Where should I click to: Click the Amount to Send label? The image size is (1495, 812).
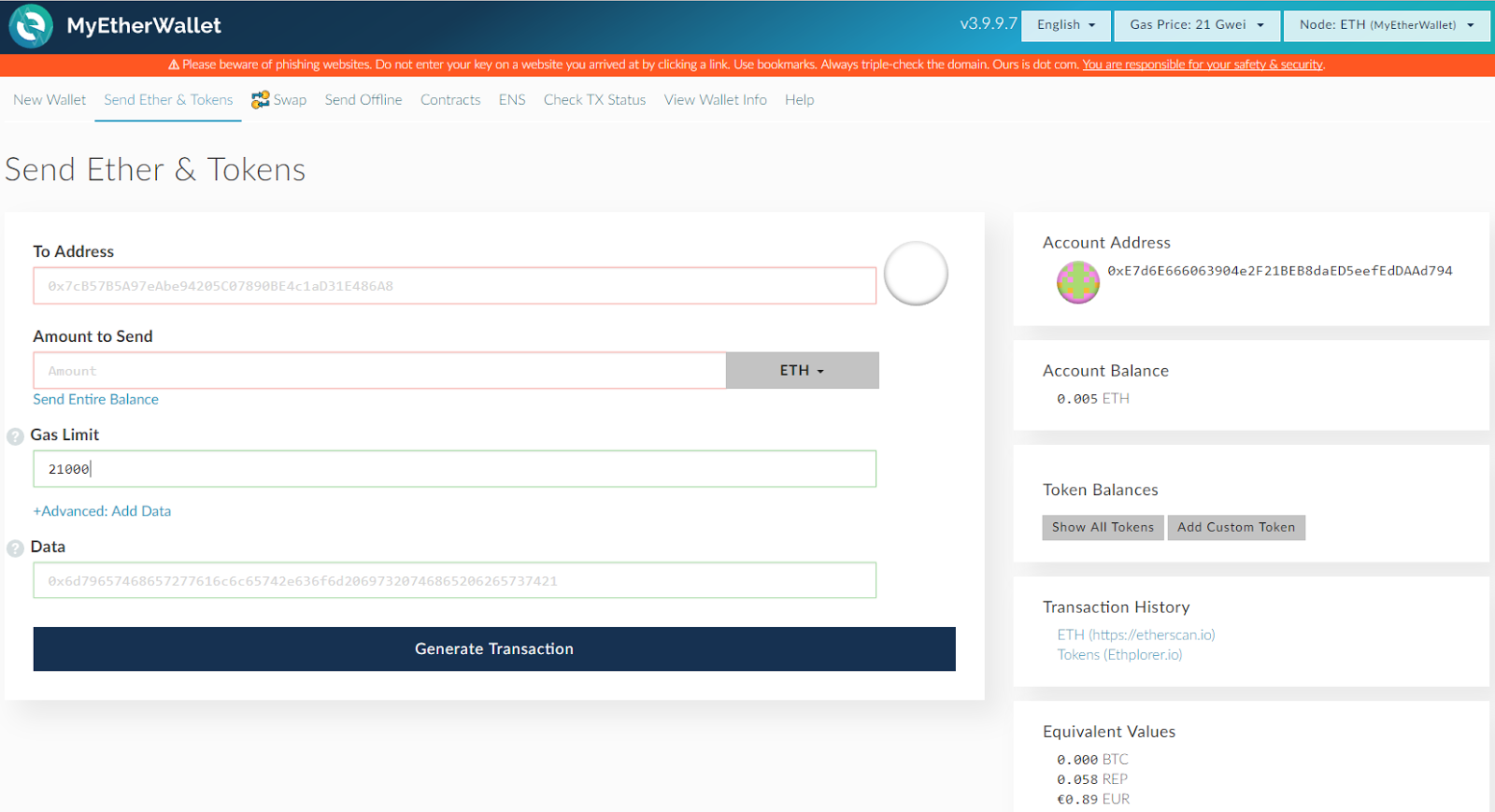click(93, 336)
